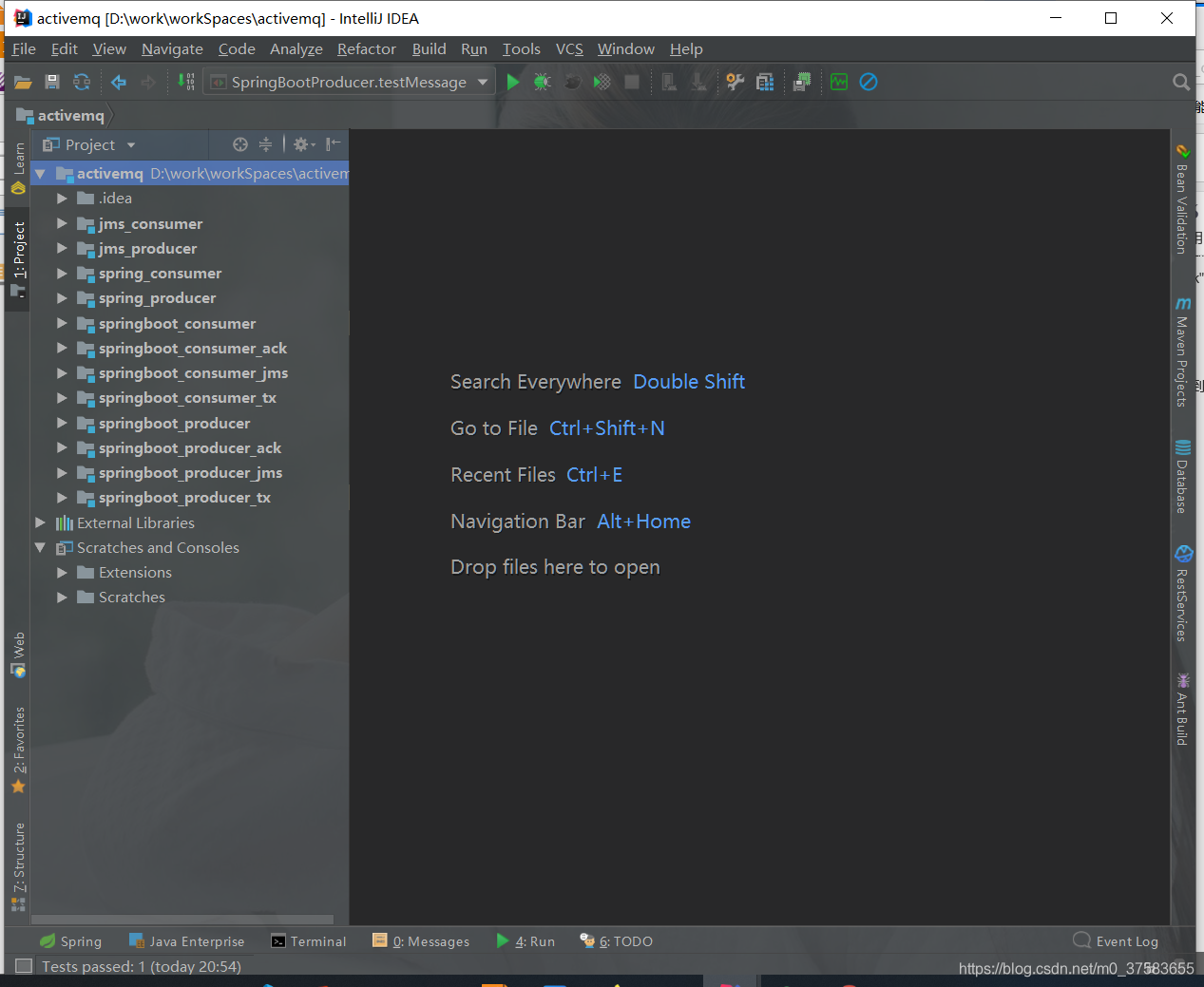Select springboot_producer module
The width and height of the screenshot is (1204, 987).
(174, 424)
